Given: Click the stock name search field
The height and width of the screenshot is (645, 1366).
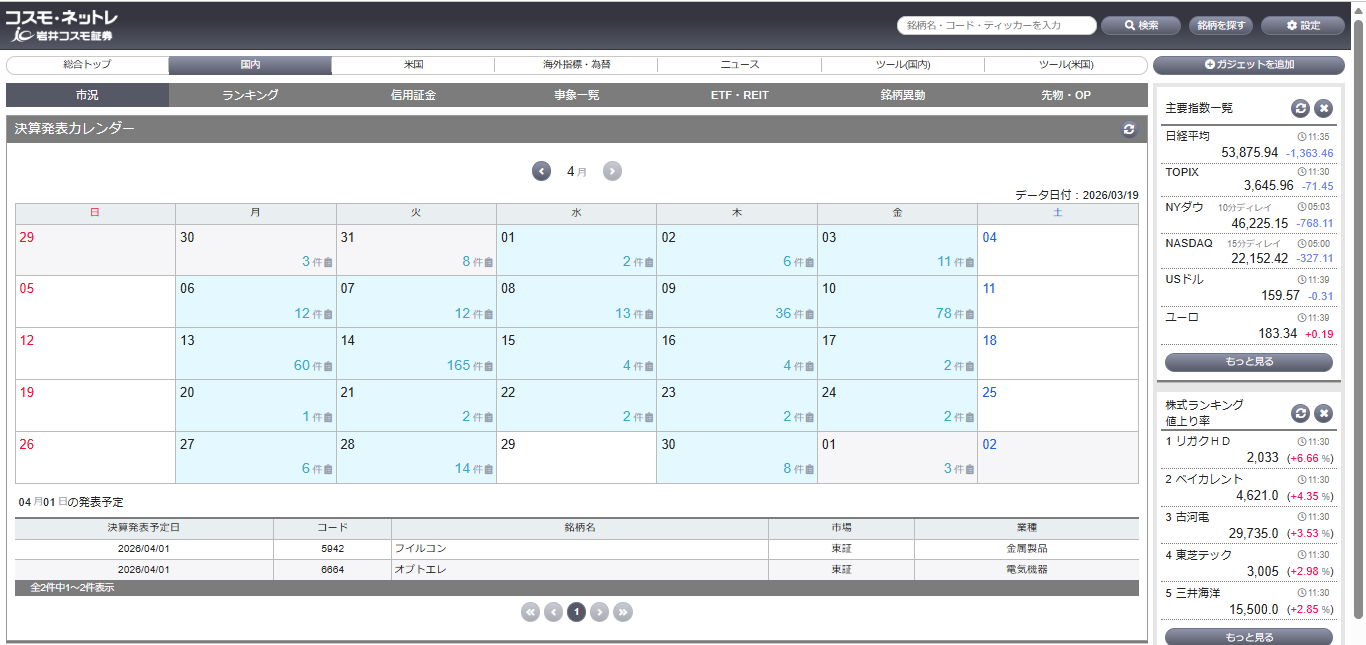Looking at the screenshot, I should pos(995,25).
